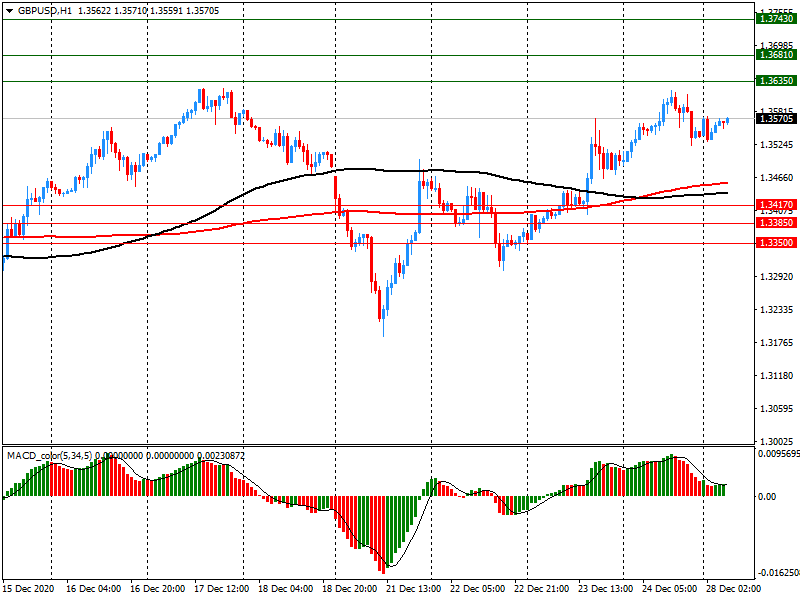
Task: Click the chart menu triangle beside GBPUSD,H1
Action: pyautogui.click(x=9, y=11)
